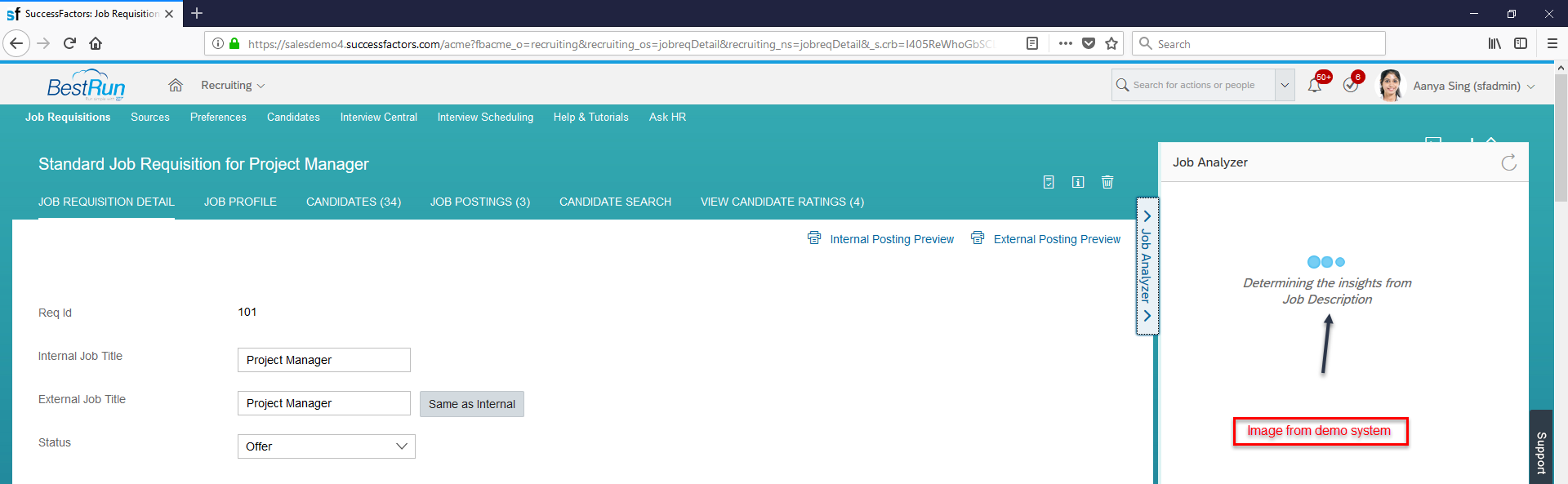Open the Preferences menu
1568x484 pixels.
(218, 117)
